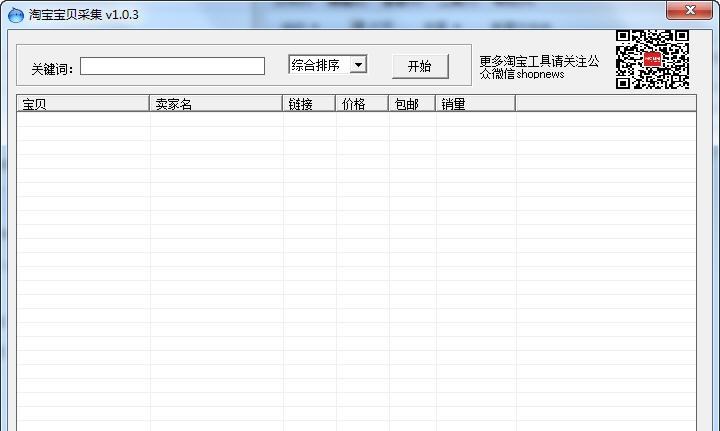Click the 包邮 column header
The height and width of the screenshot is (431, 720).
pyautogui.click(x=412, y=104)
